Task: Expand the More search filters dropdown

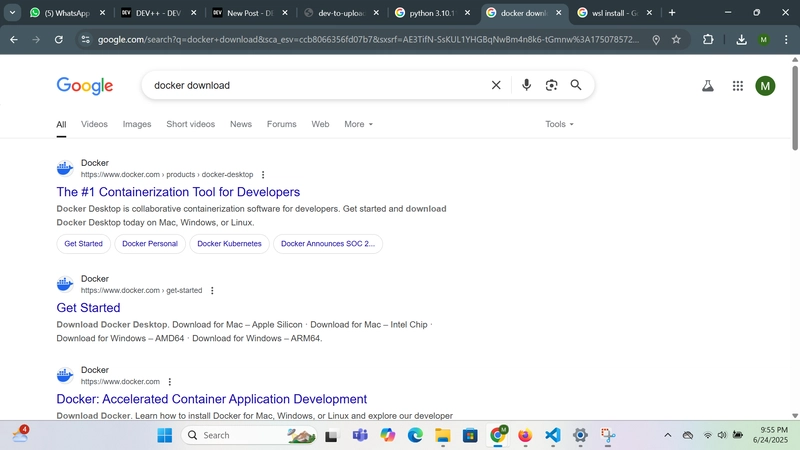Action: tap(358, 124)
